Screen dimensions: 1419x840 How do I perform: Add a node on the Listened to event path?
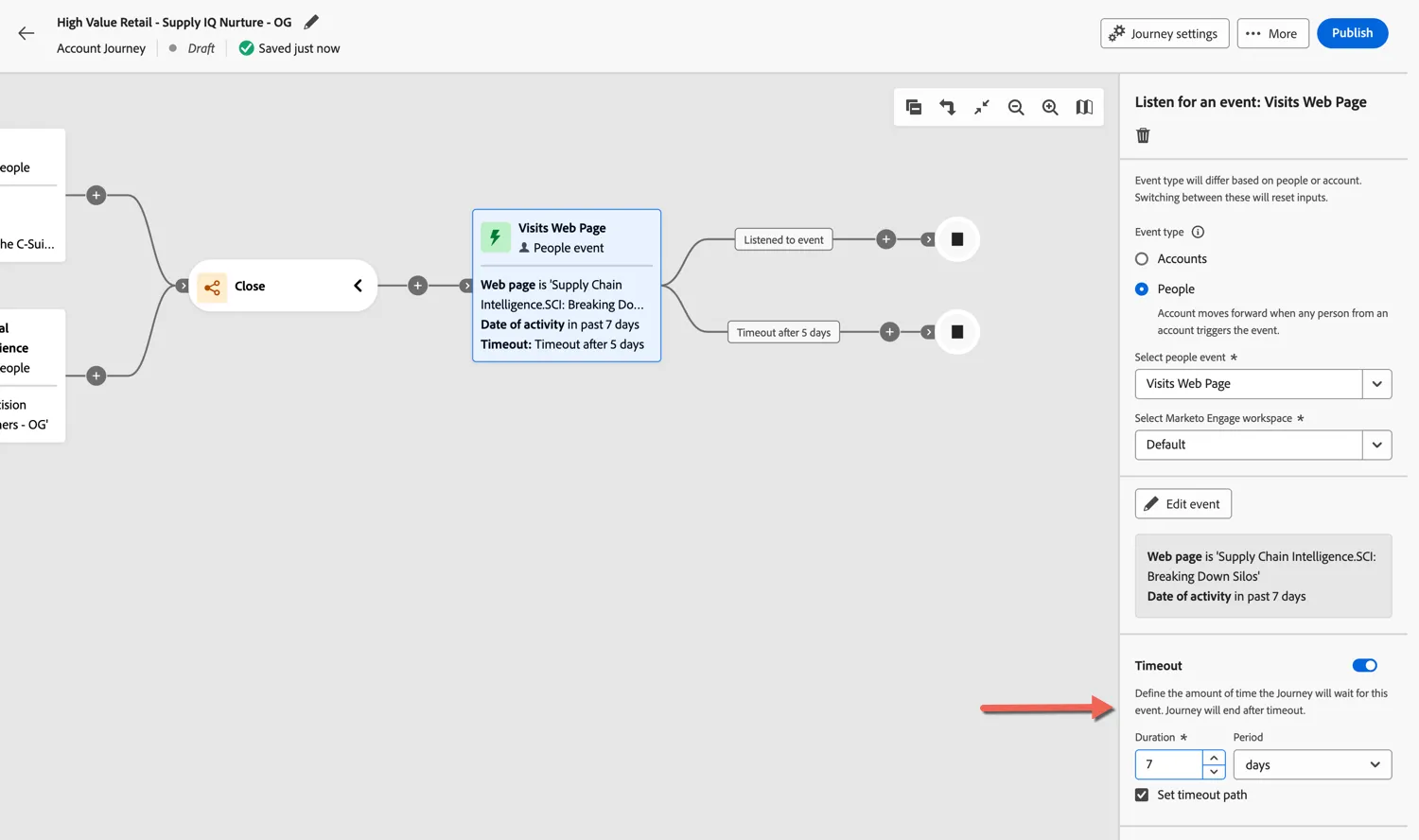tap(885, 239)
